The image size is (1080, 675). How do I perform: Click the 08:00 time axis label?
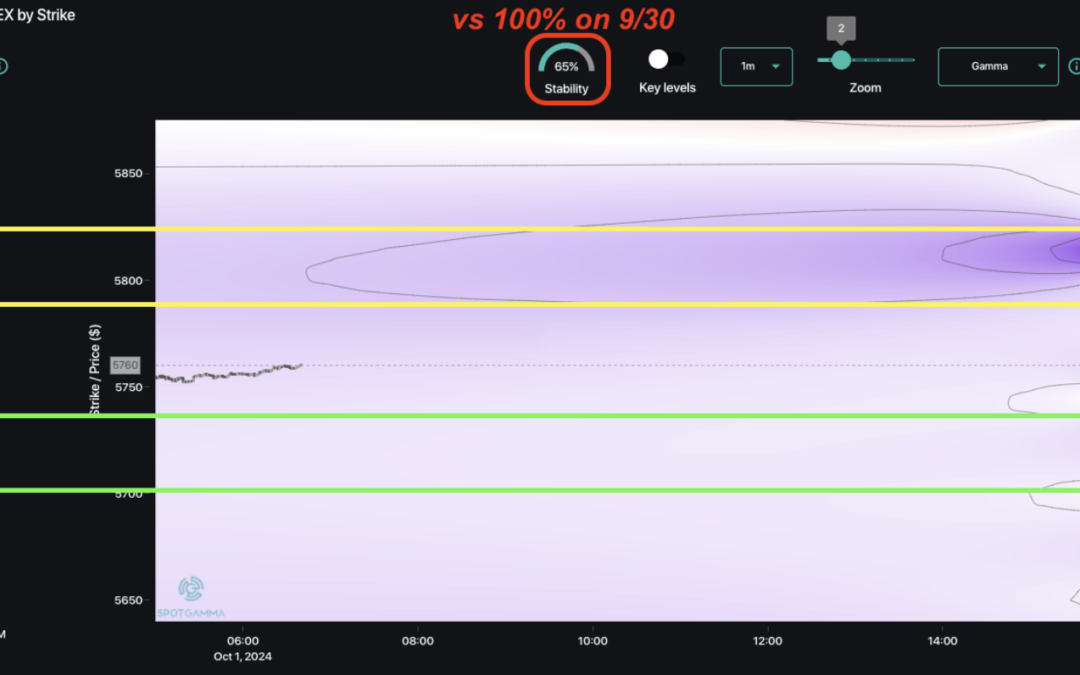[x=417, y=641]
